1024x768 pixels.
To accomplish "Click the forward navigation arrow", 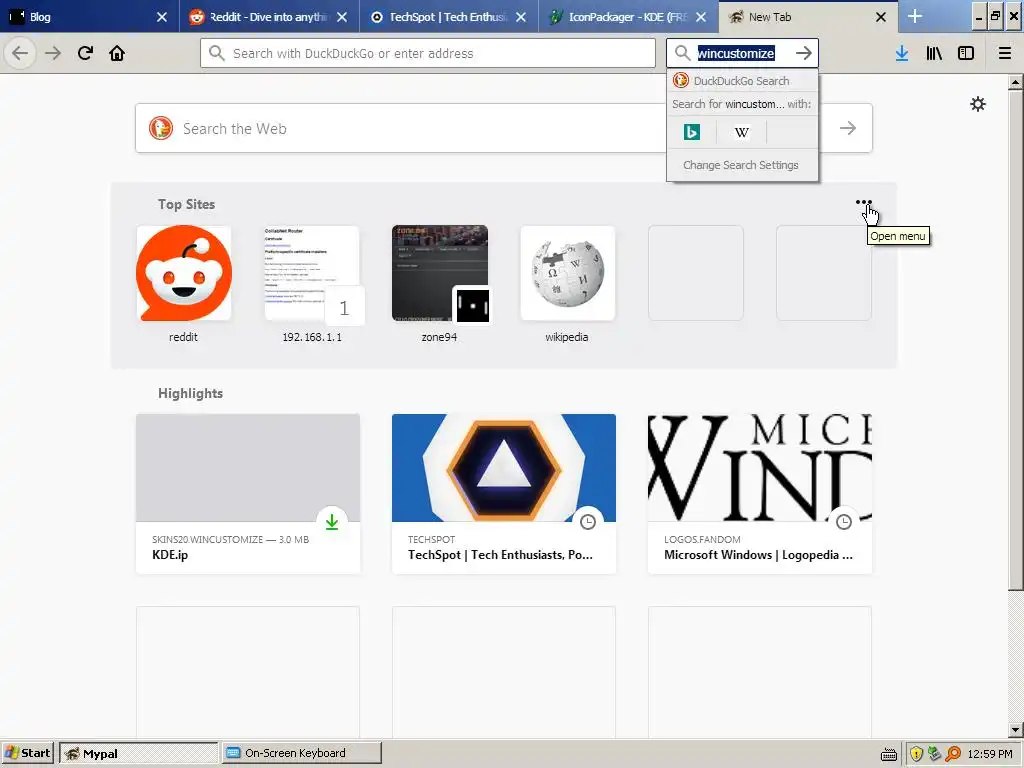I will click(53, 53).
